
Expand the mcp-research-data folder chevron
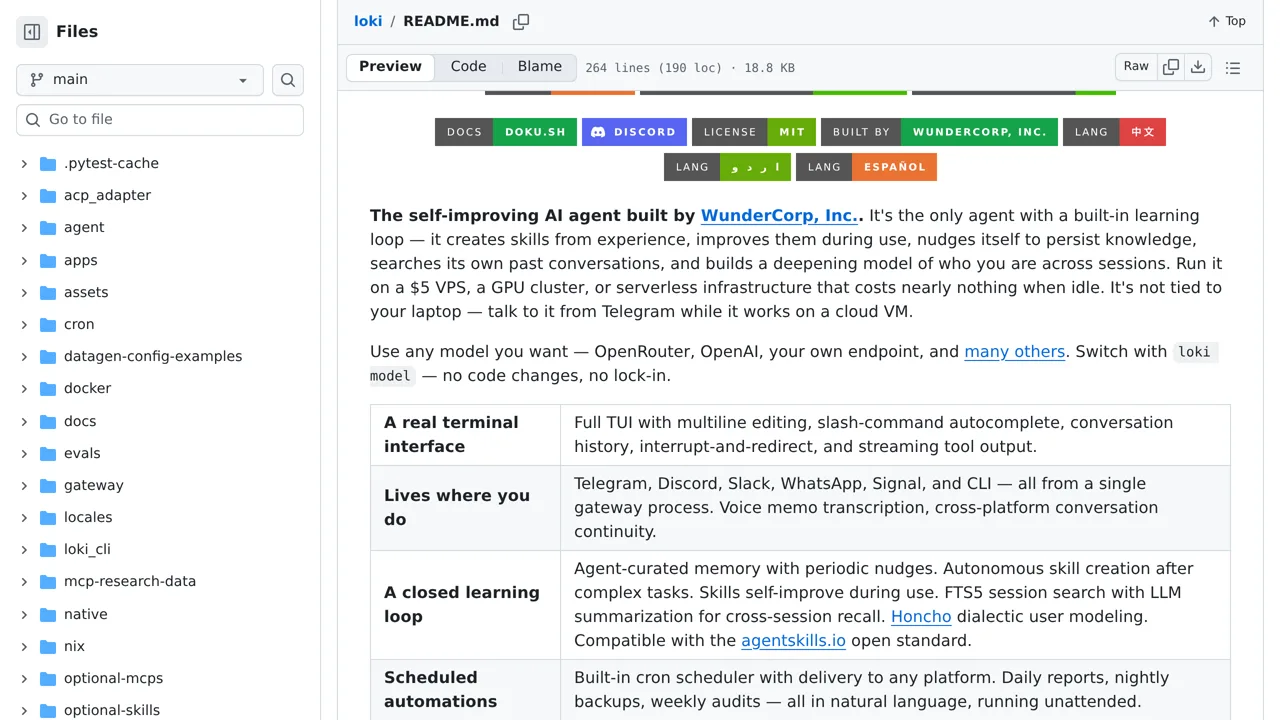(x=24, y=582)
